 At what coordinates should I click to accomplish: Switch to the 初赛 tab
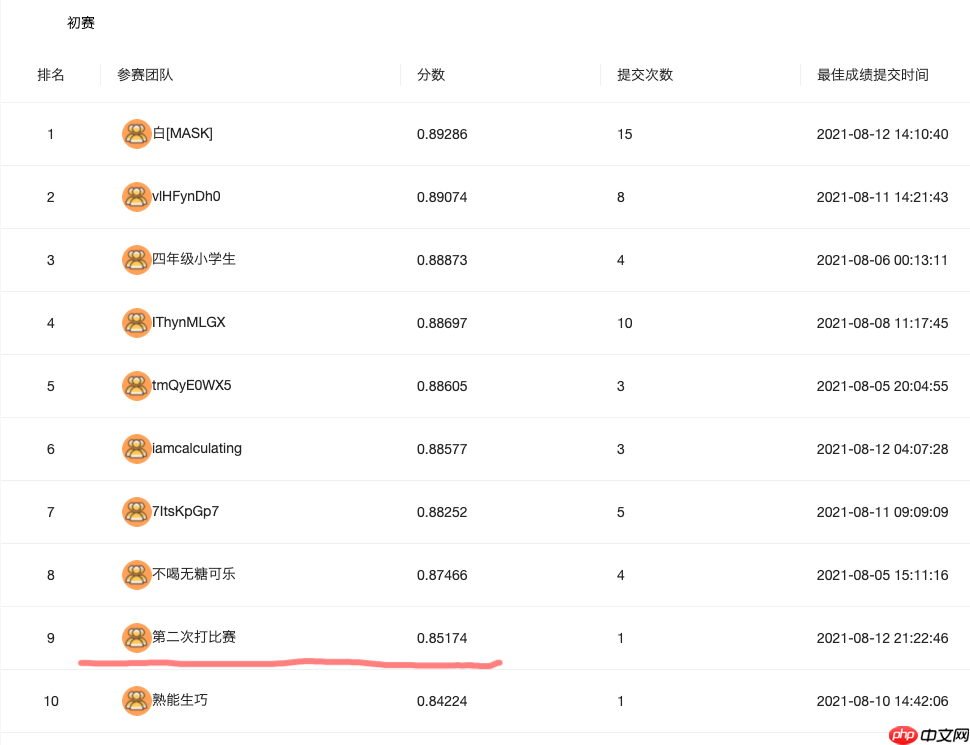pos(80,22)
